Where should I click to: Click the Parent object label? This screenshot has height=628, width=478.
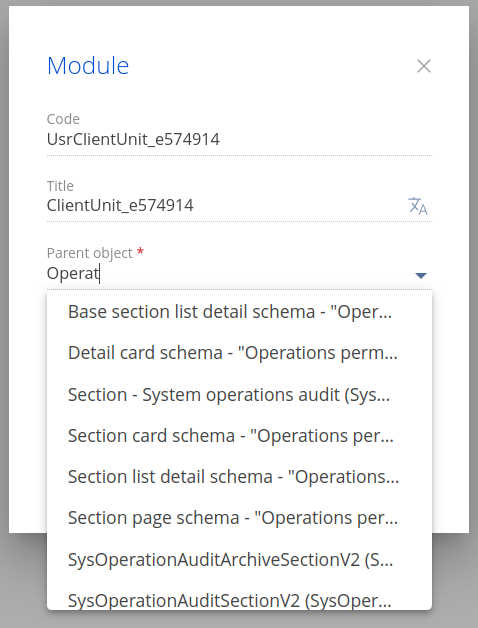coord(90,253)
